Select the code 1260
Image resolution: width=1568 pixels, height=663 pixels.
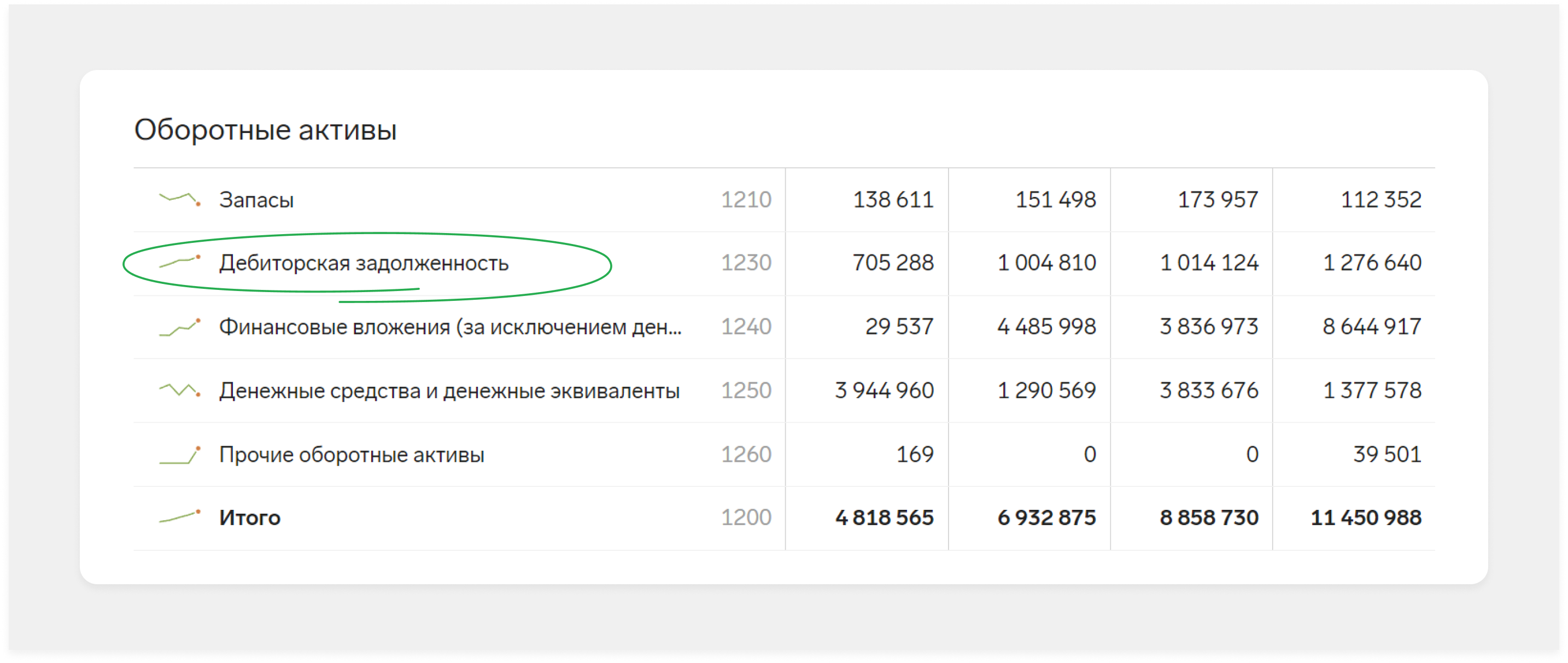[746, 453]
